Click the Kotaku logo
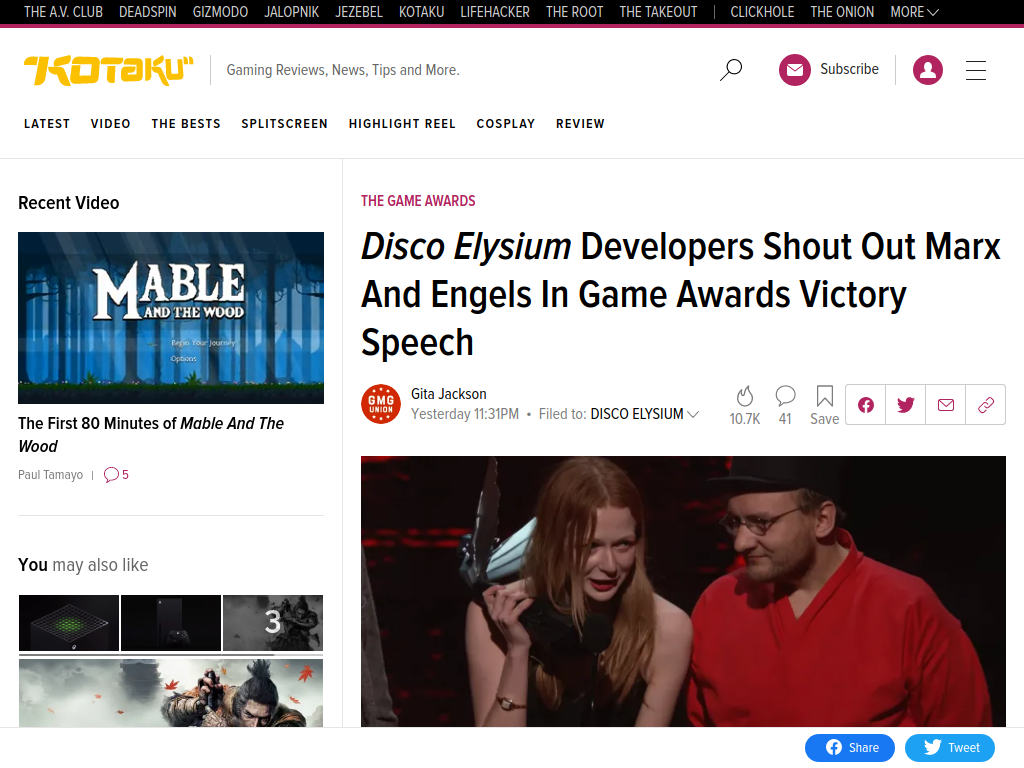Image resolution: width=1024 pixels, height=768 pixels. coord(108,70)
